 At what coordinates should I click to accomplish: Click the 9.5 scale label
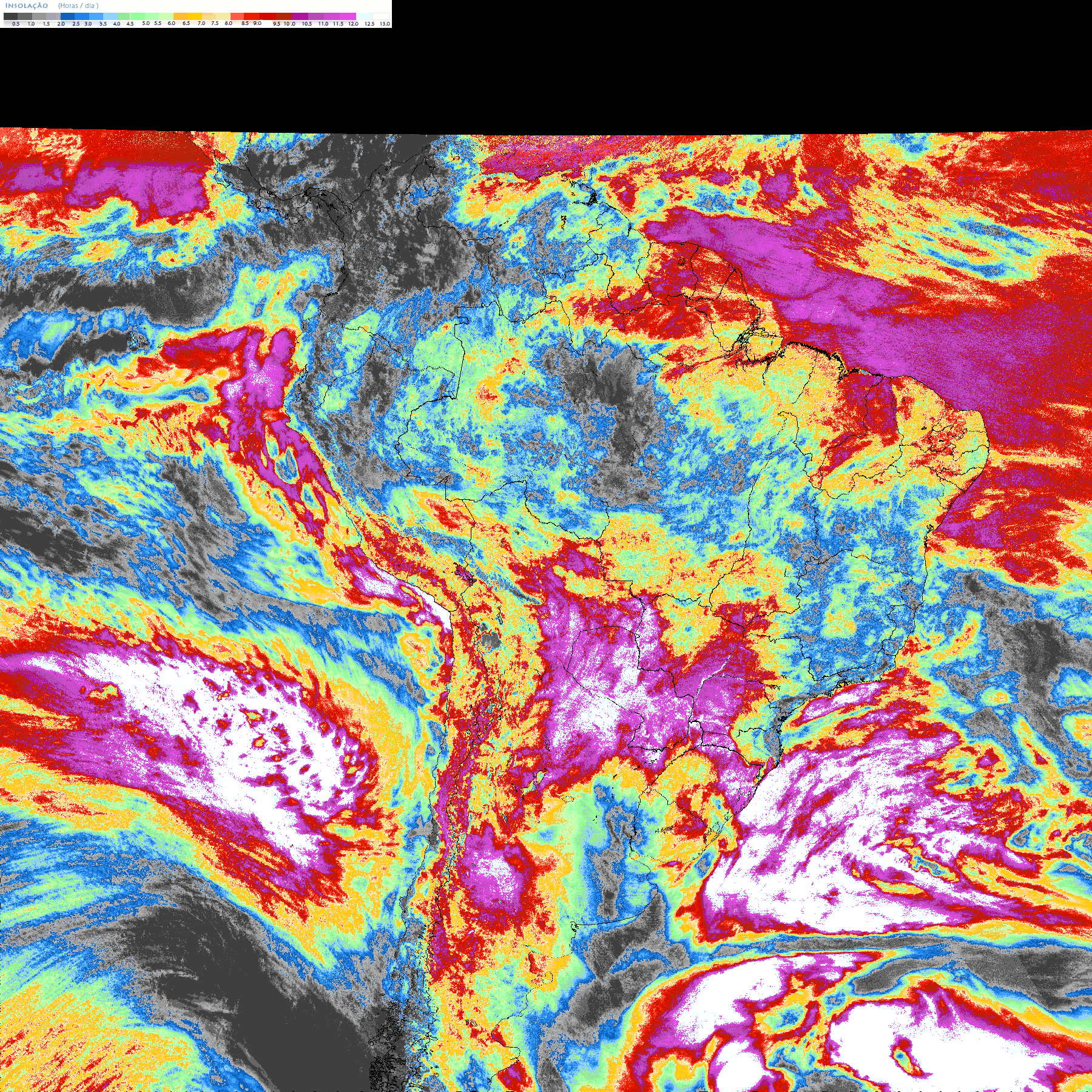click(277, 24)
